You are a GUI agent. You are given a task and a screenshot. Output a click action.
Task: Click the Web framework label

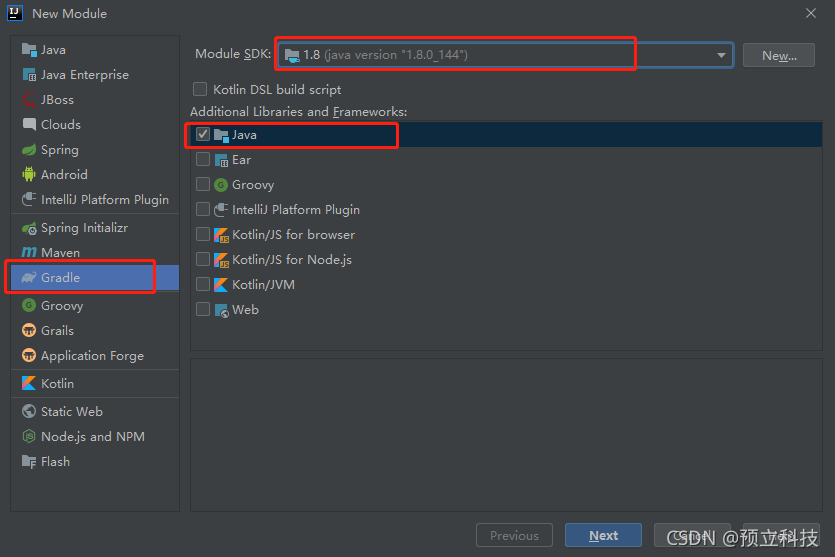245,310
